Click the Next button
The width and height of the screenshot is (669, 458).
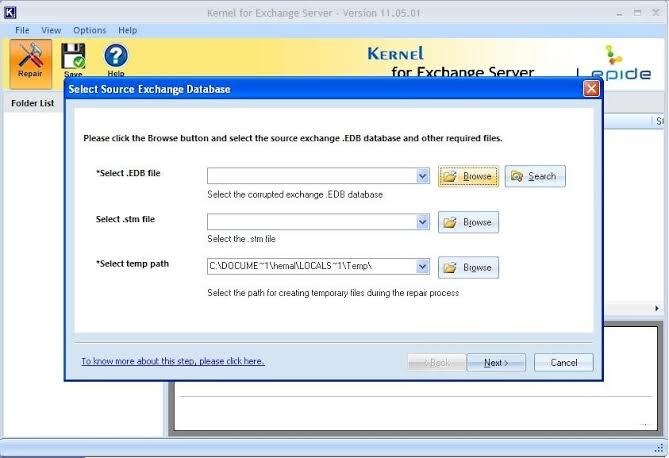pos(496,363)
